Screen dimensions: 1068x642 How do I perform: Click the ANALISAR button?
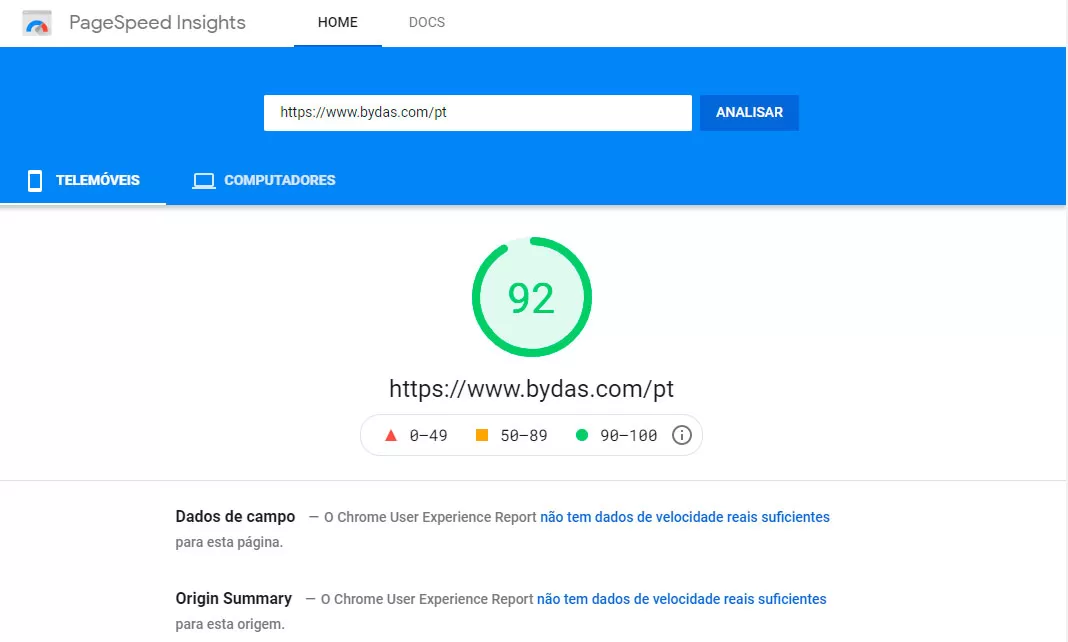[749, 112]
